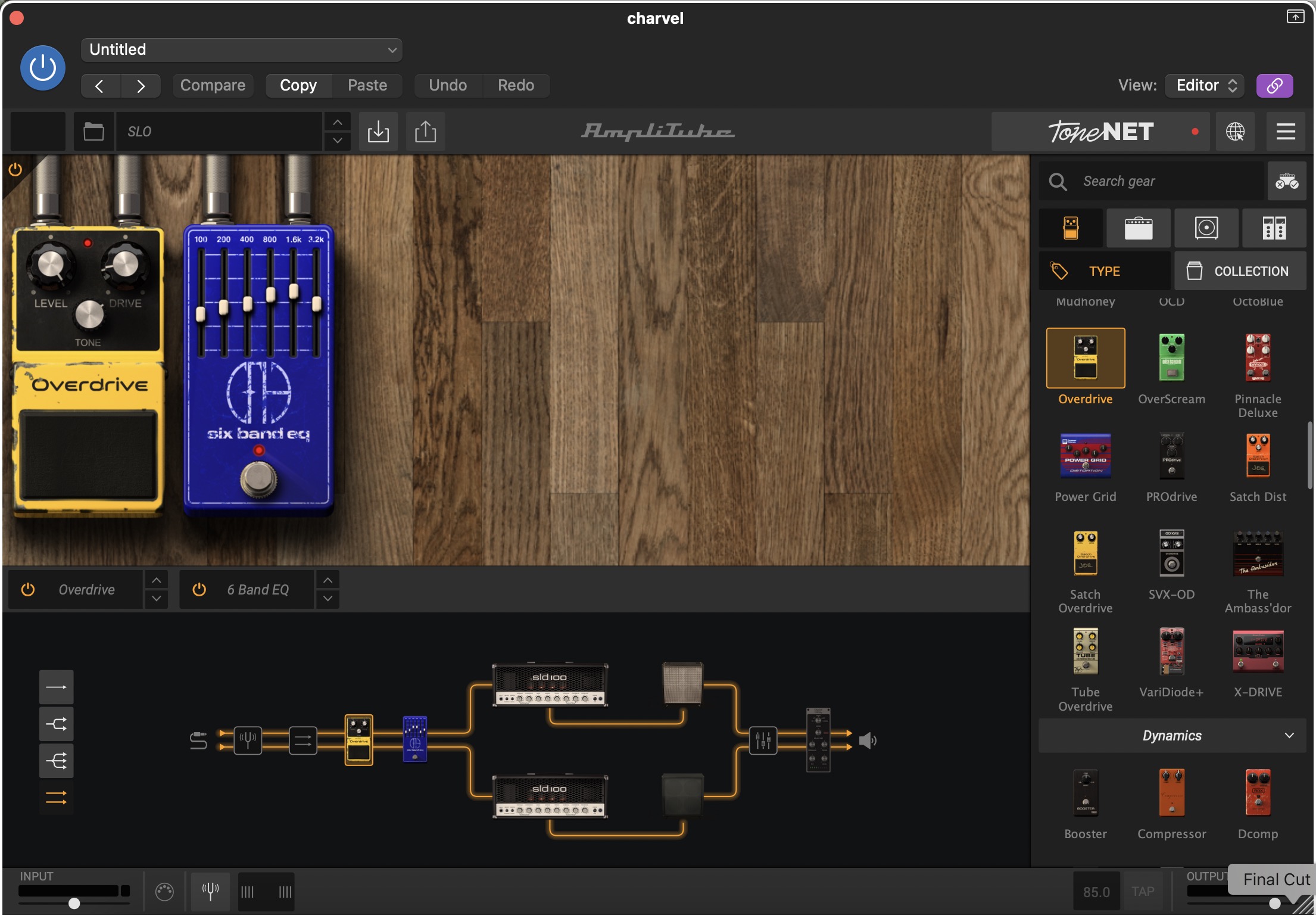Collapse the Dynamics category

coord(1172,736)
